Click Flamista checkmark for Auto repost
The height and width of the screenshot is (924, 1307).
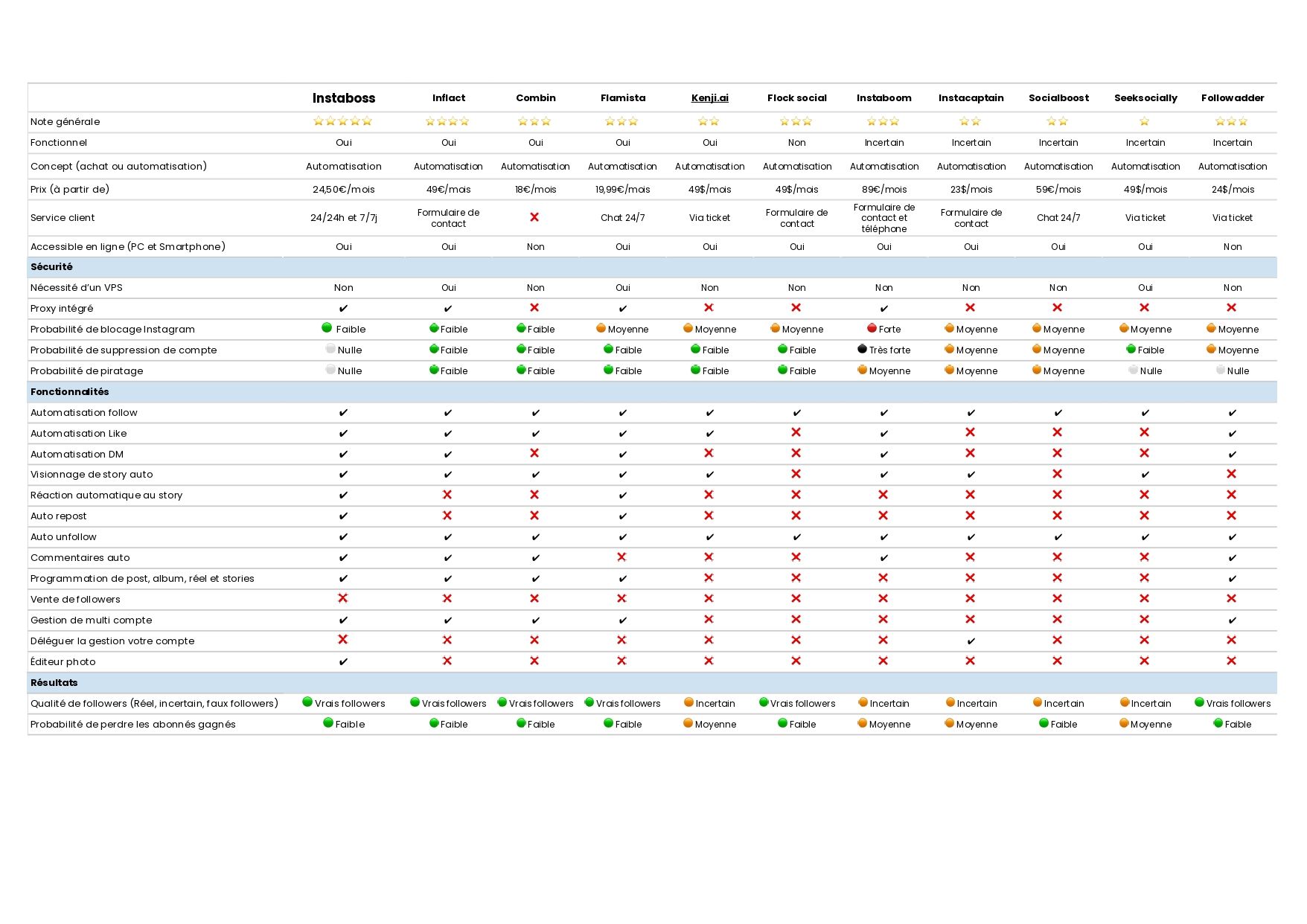tap(623, 516)
